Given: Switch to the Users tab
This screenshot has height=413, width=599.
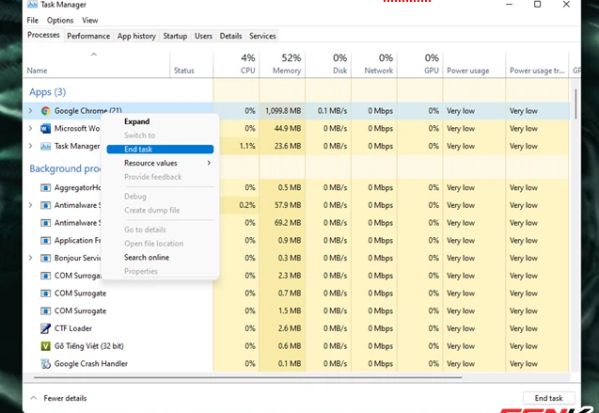Looking at the screenshot, I should pos(203,36).
